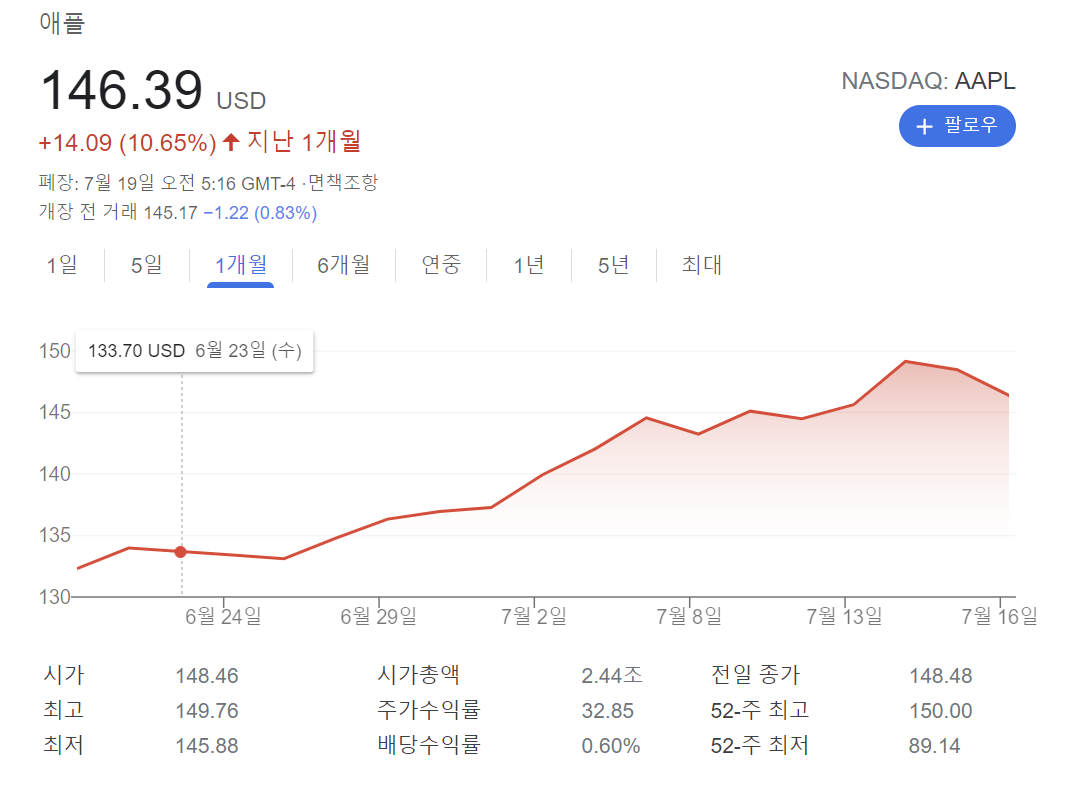Click the 130 y-axis label
The width and height of the screenshot is (1070, 796).
pos(55,597)
